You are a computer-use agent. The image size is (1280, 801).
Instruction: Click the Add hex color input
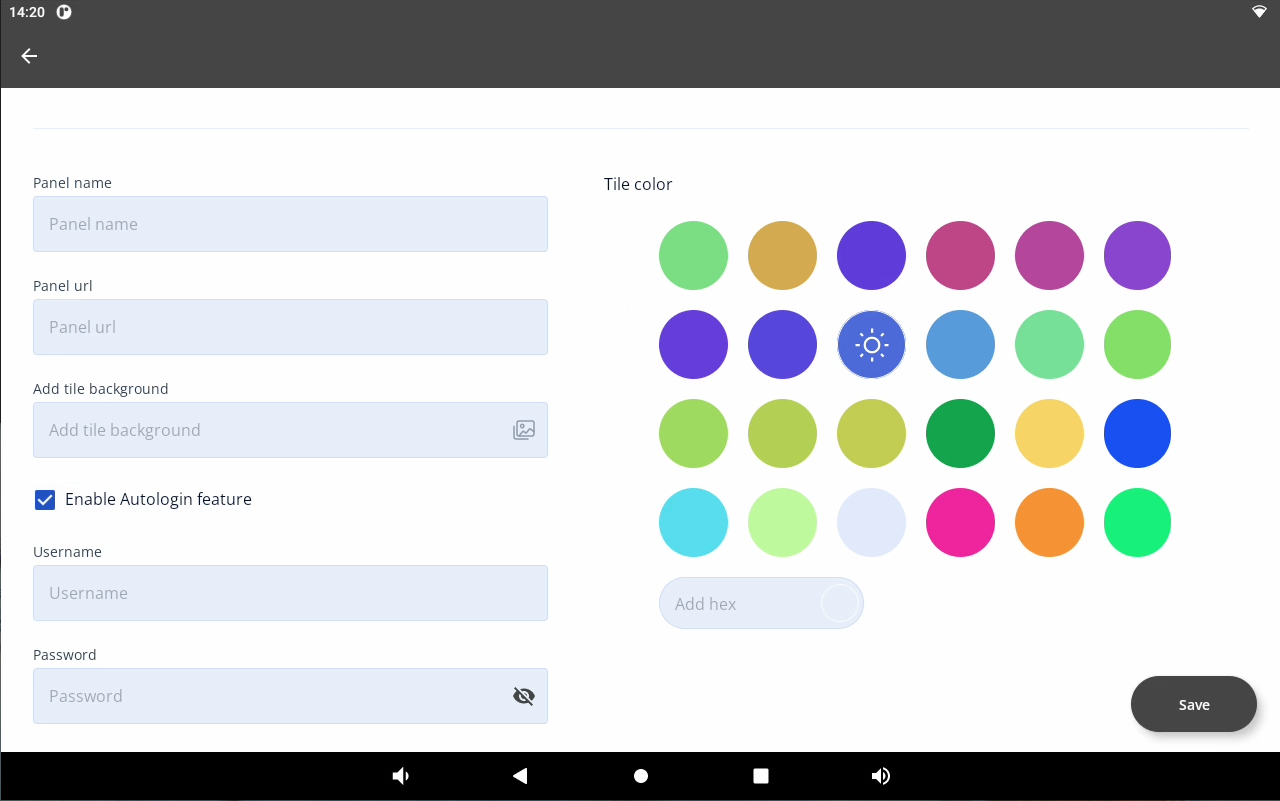[740, 604]
